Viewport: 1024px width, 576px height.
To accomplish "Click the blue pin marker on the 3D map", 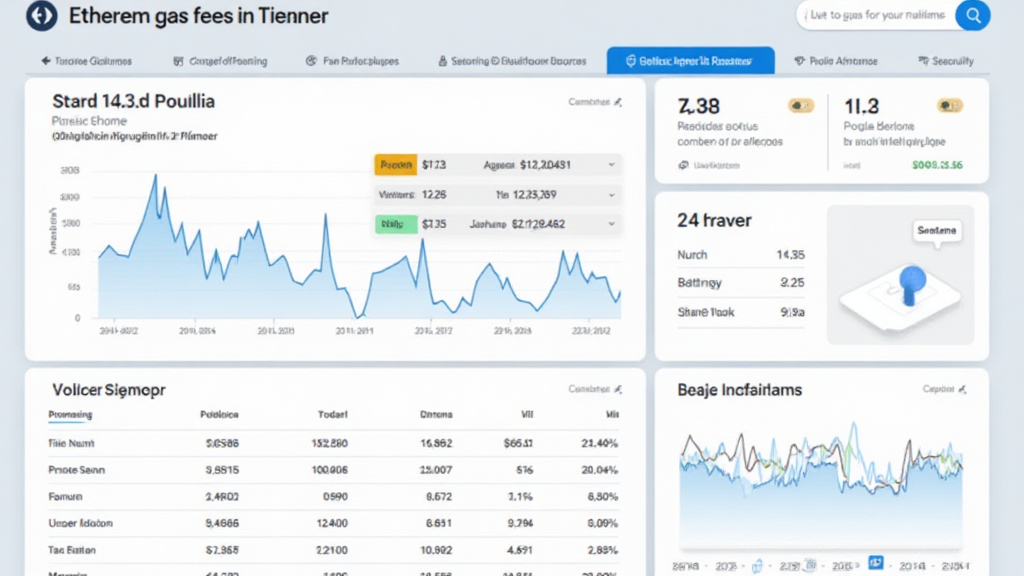I will (x=910, y=283).
